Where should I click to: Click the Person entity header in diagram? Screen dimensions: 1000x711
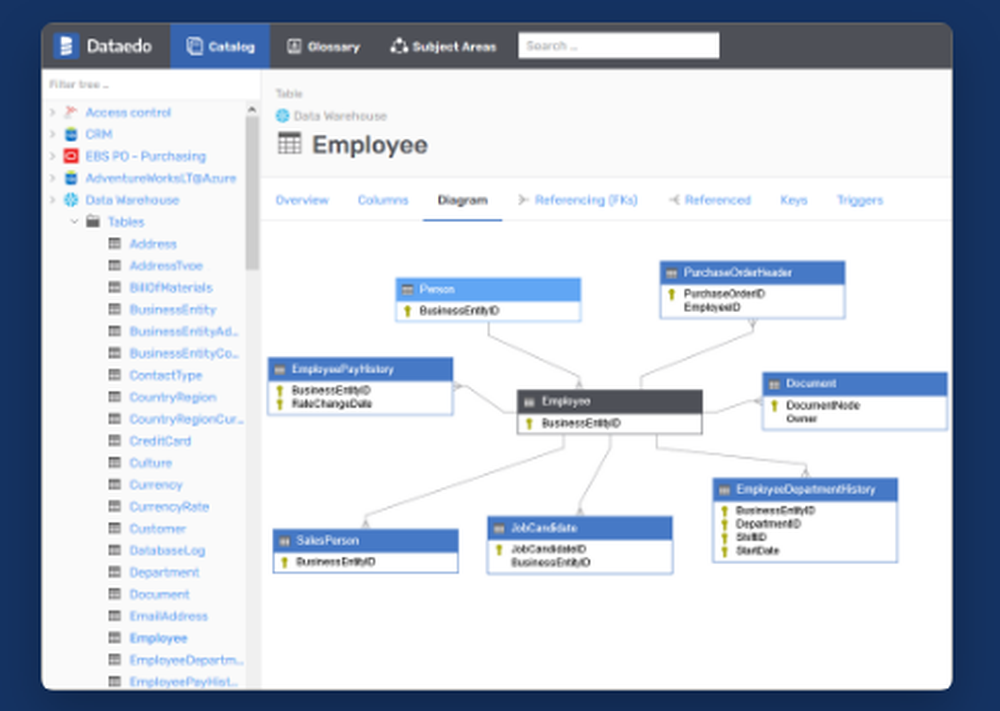click(x=488, y=290)
